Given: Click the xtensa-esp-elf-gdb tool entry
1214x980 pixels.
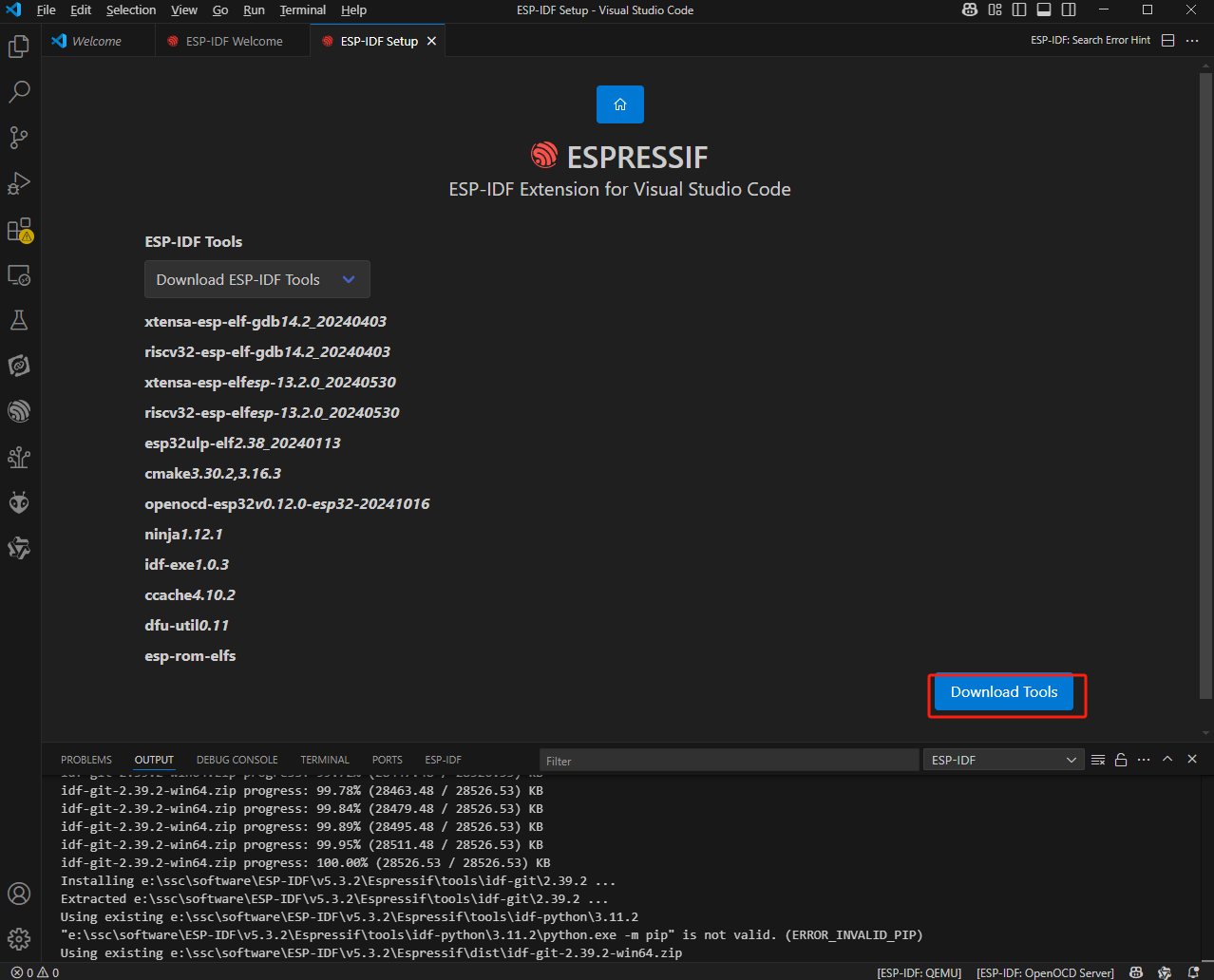Looking at the screenshot, I should click(266, 321).
